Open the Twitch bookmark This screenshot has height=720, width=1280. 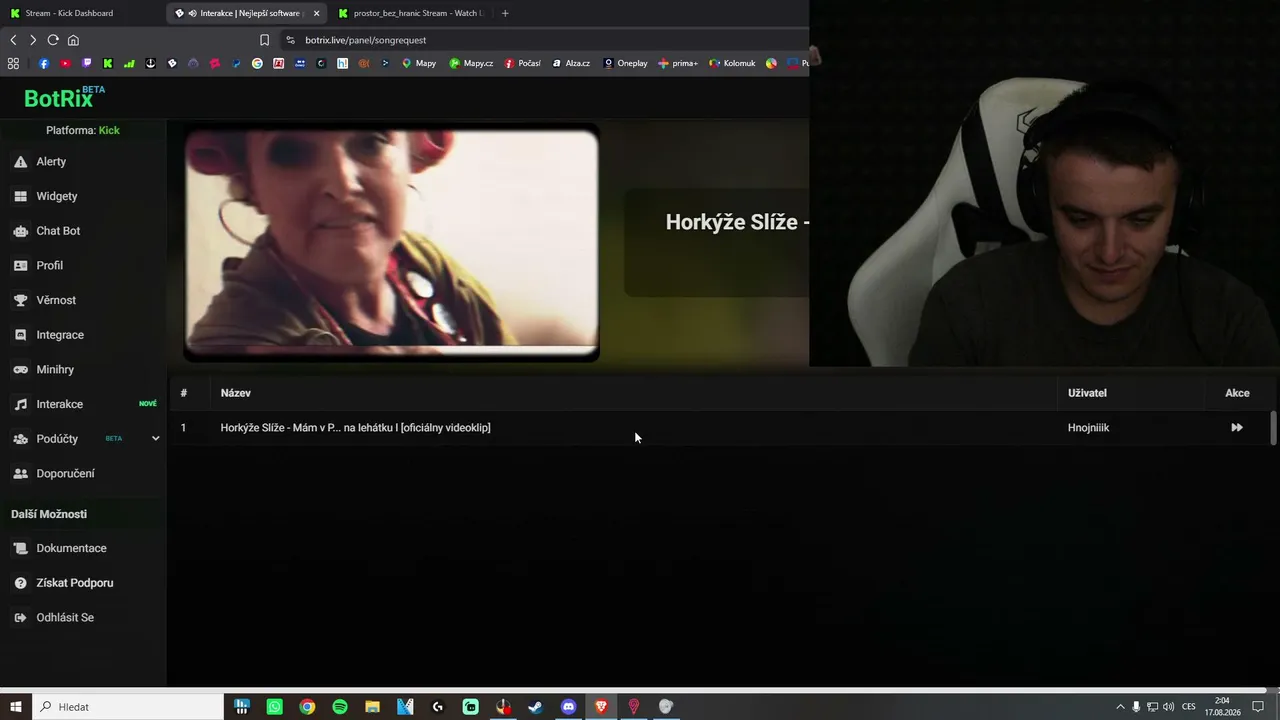click(x=87, y=63)
